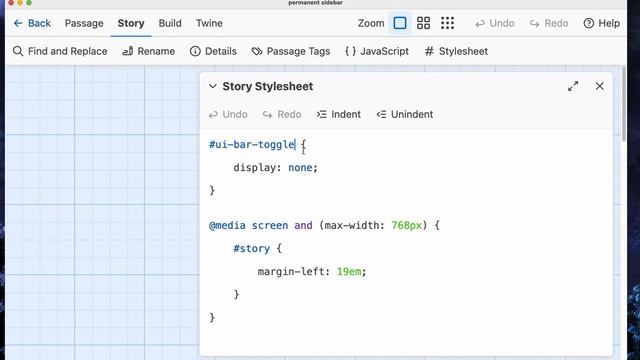Click Undo in the stylesheet editor
640x360 pixels.
pyautogui.click(x=228, y=114)
